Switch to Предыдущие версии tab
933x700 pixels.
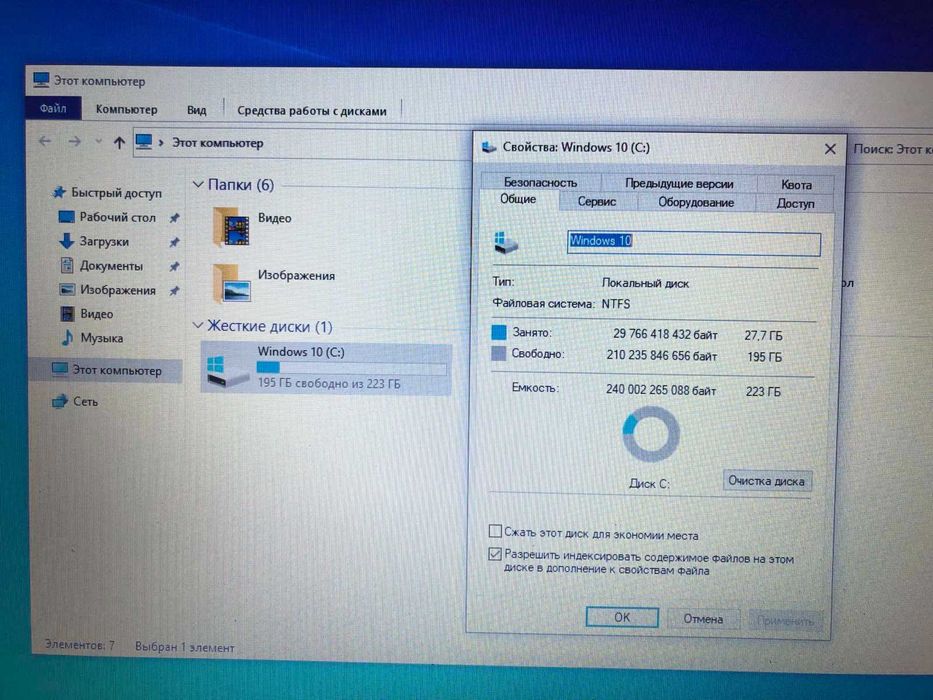679,183
